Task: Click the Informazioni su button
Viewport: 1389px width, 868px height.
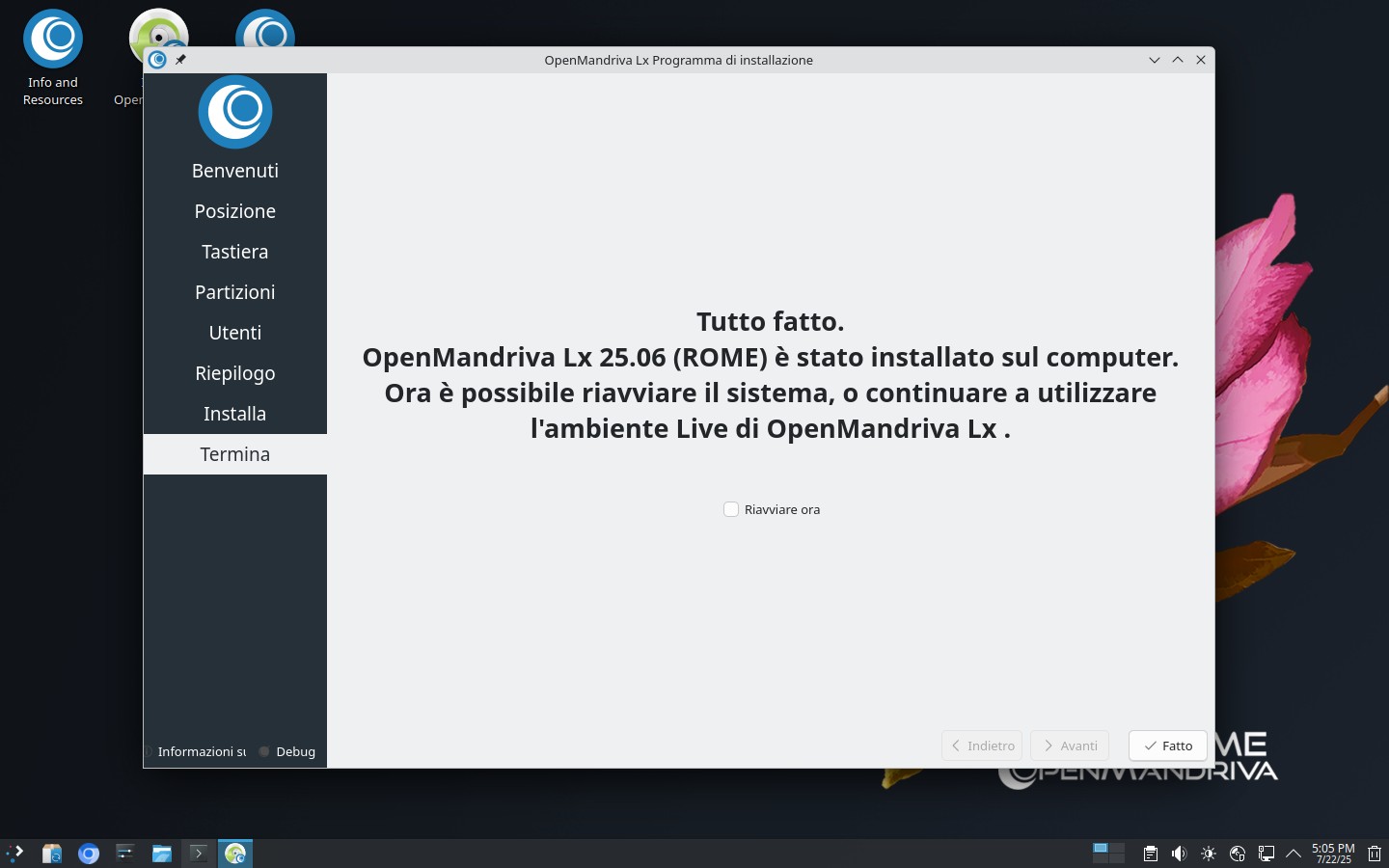Action: pyautogui.click(x=201, y=751)
